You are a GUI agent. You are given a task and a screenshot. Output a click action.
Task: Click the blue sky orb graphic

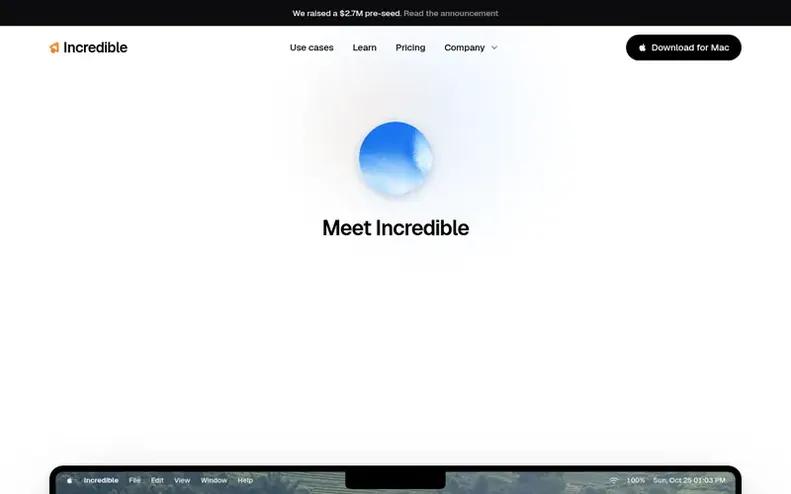coord(396,158)
